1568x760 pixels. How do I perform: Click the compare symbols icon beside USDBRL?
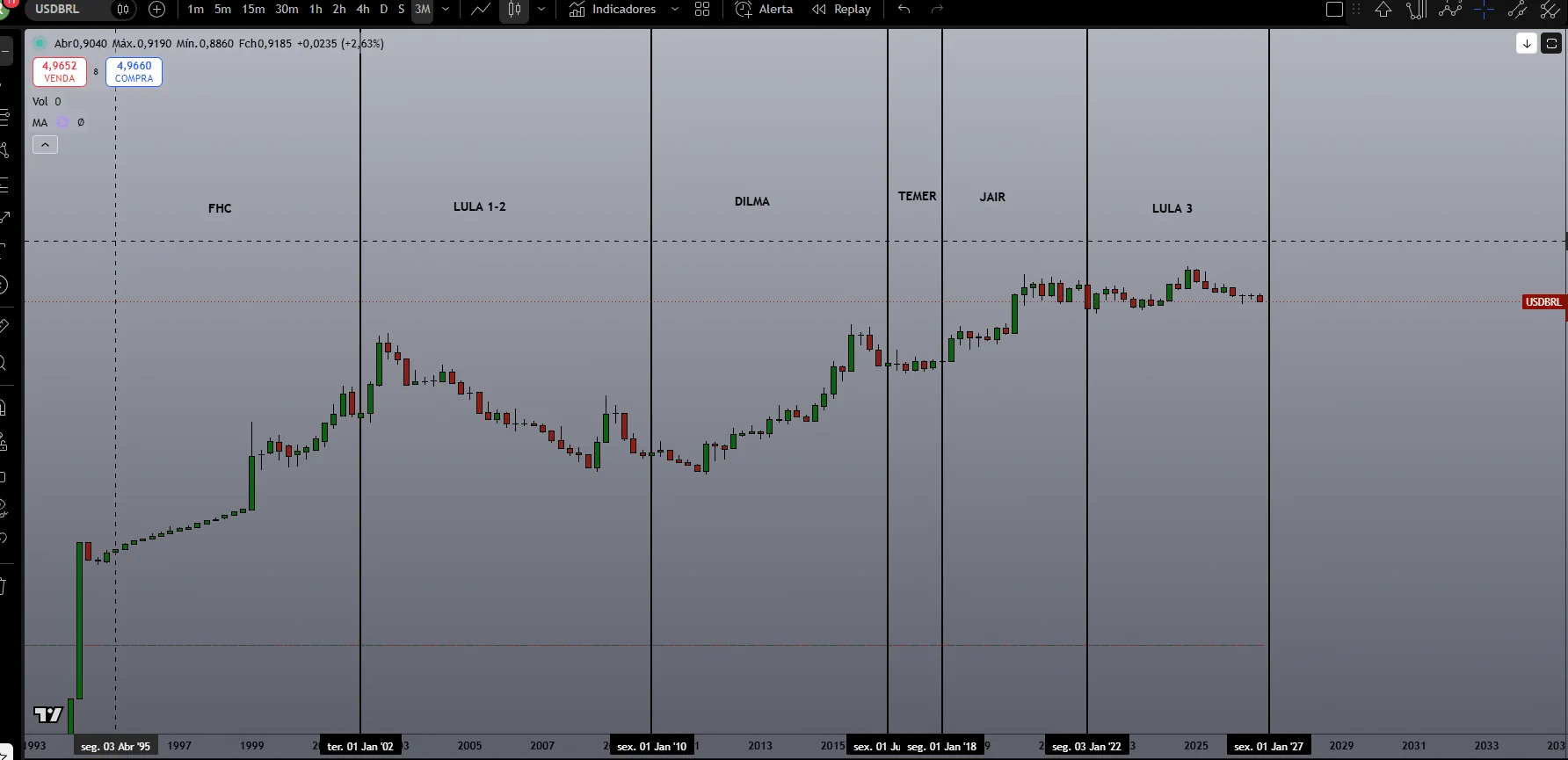coord(123,10)
